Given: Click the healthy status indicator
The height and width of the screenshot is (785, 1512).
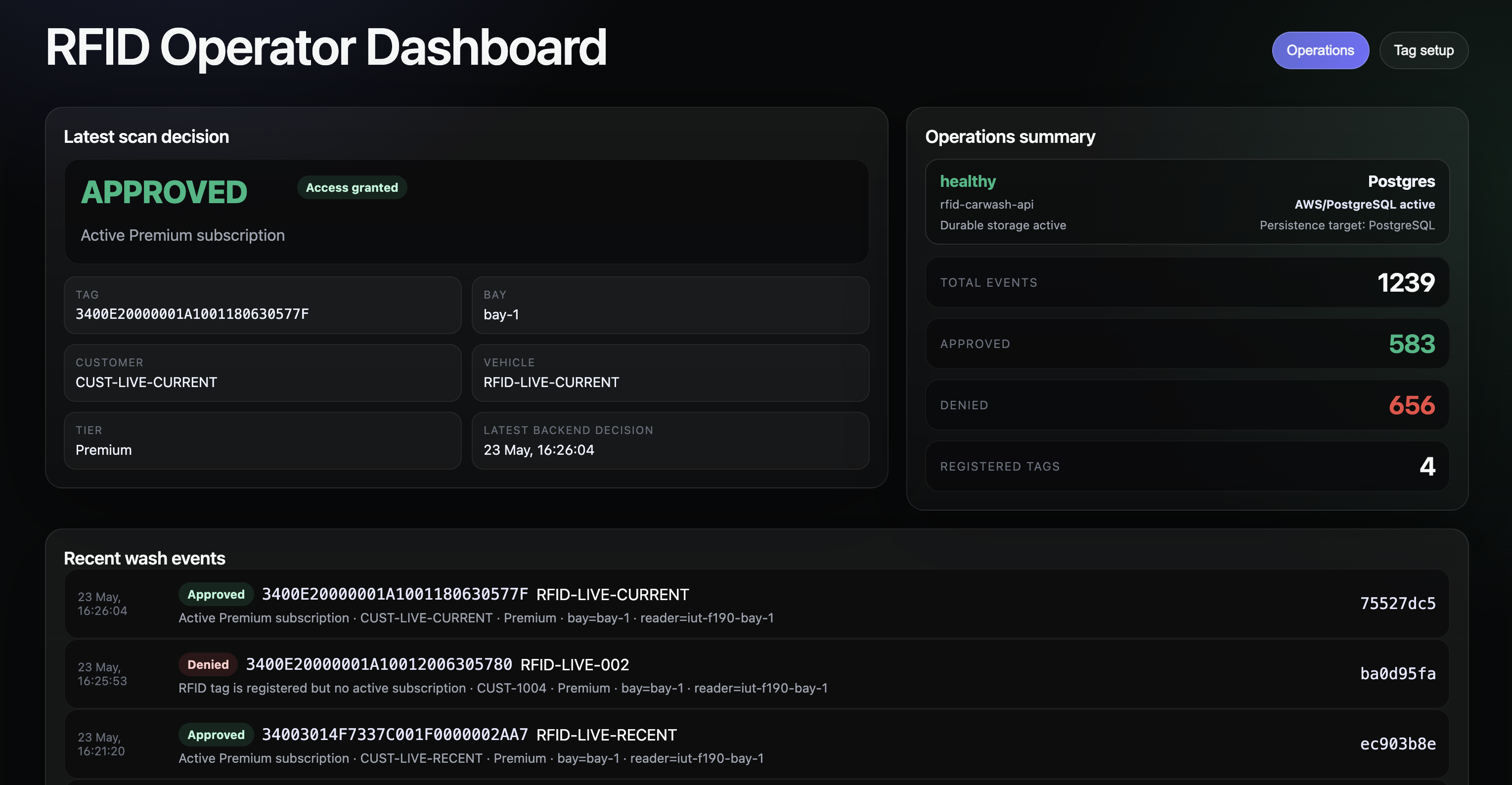Looking at the screenshot, I should tap(968, 181).
